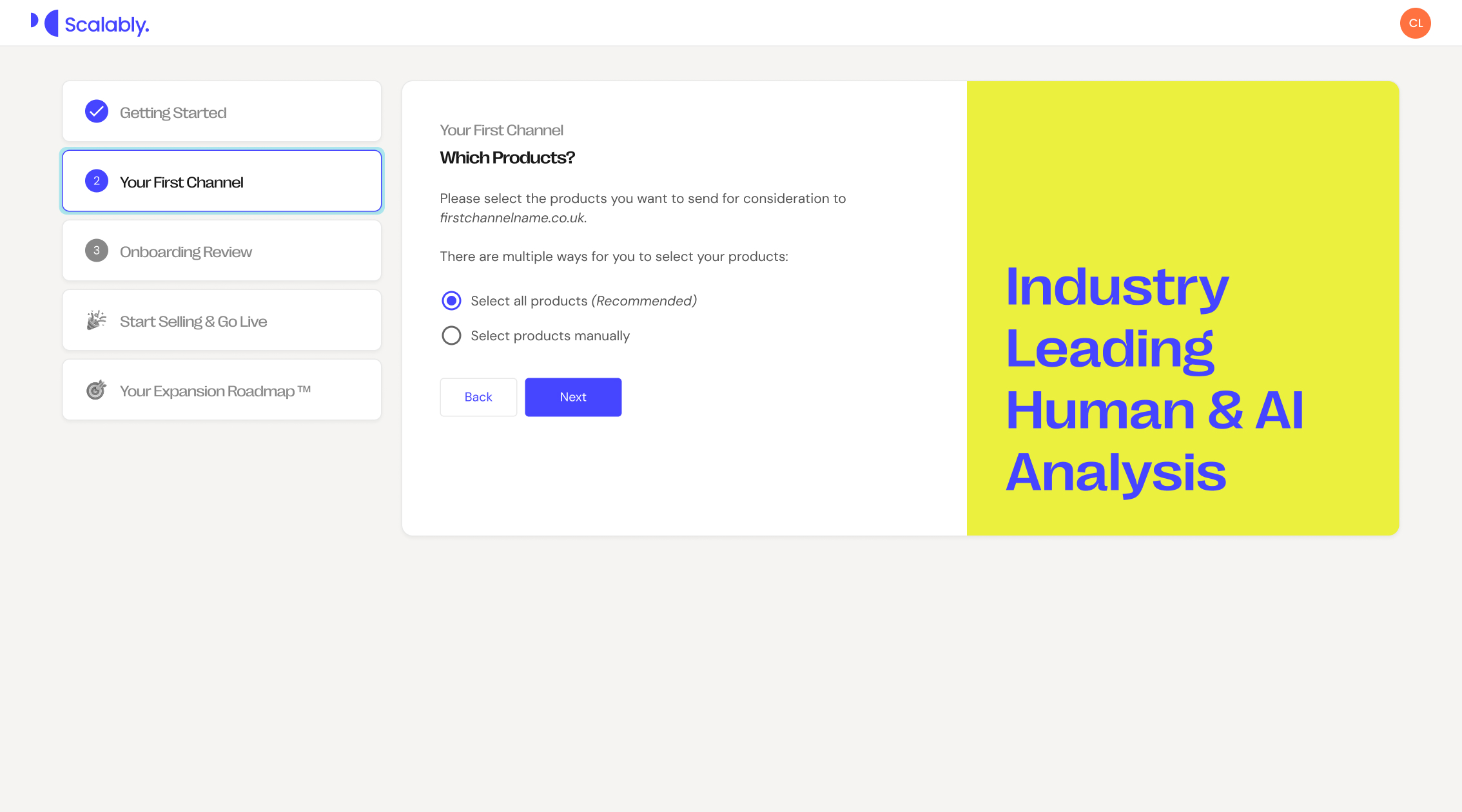Click the Getting Started checkmark icon
The width and height of the screenshot is (1462, 812).
point(97,111)
